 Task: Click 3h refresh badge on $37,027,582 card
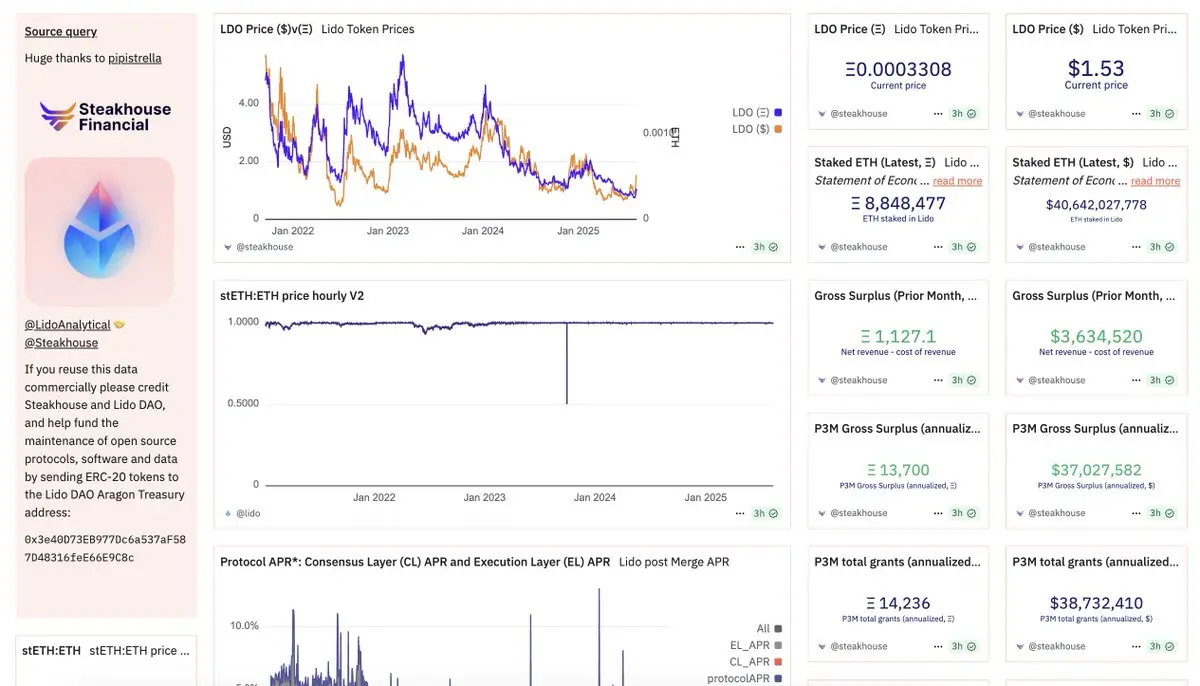tap(1162, 513)
